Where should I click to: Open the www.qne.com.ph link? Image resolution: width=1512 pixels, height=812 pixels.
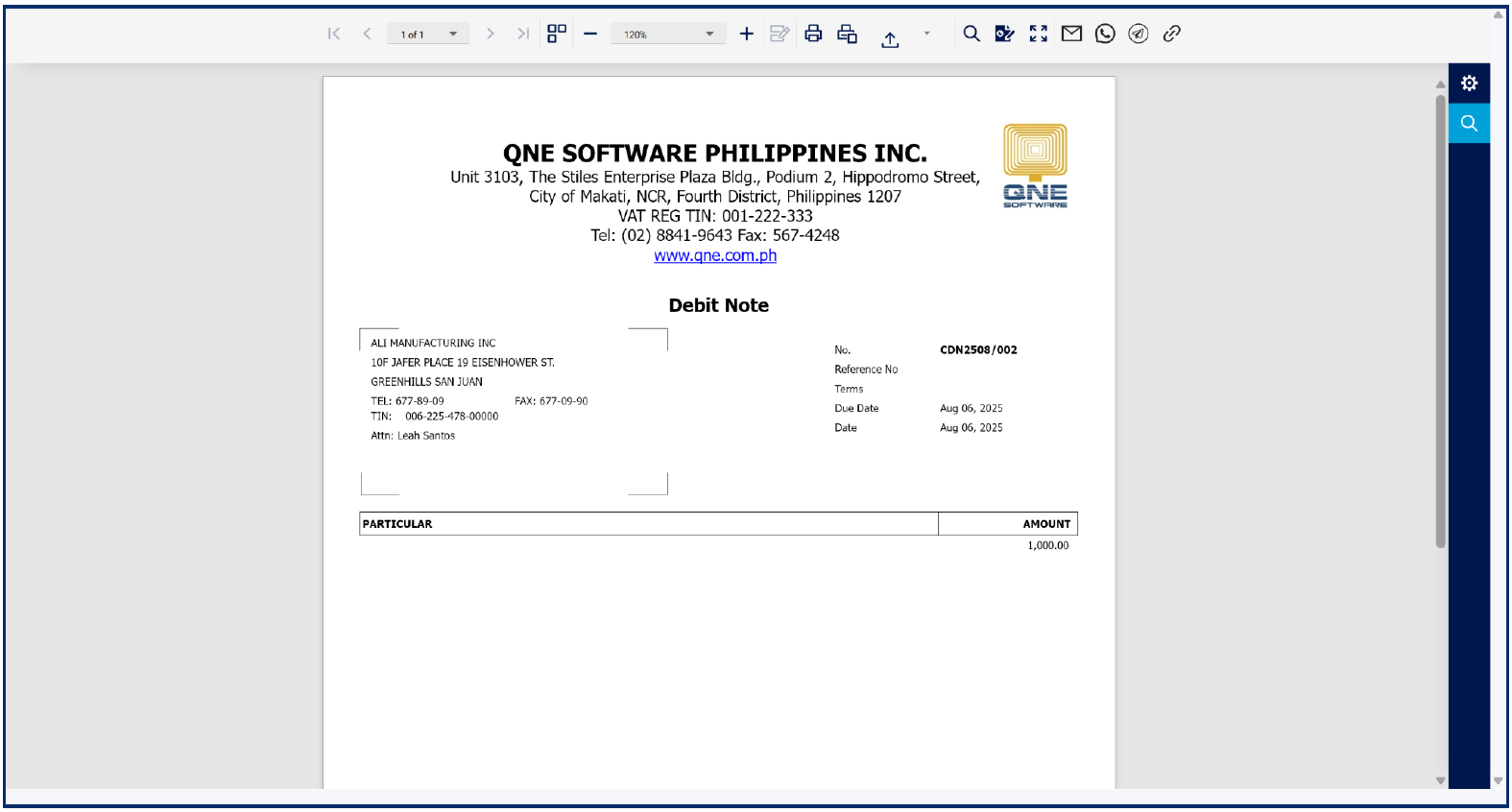point(715,255)
